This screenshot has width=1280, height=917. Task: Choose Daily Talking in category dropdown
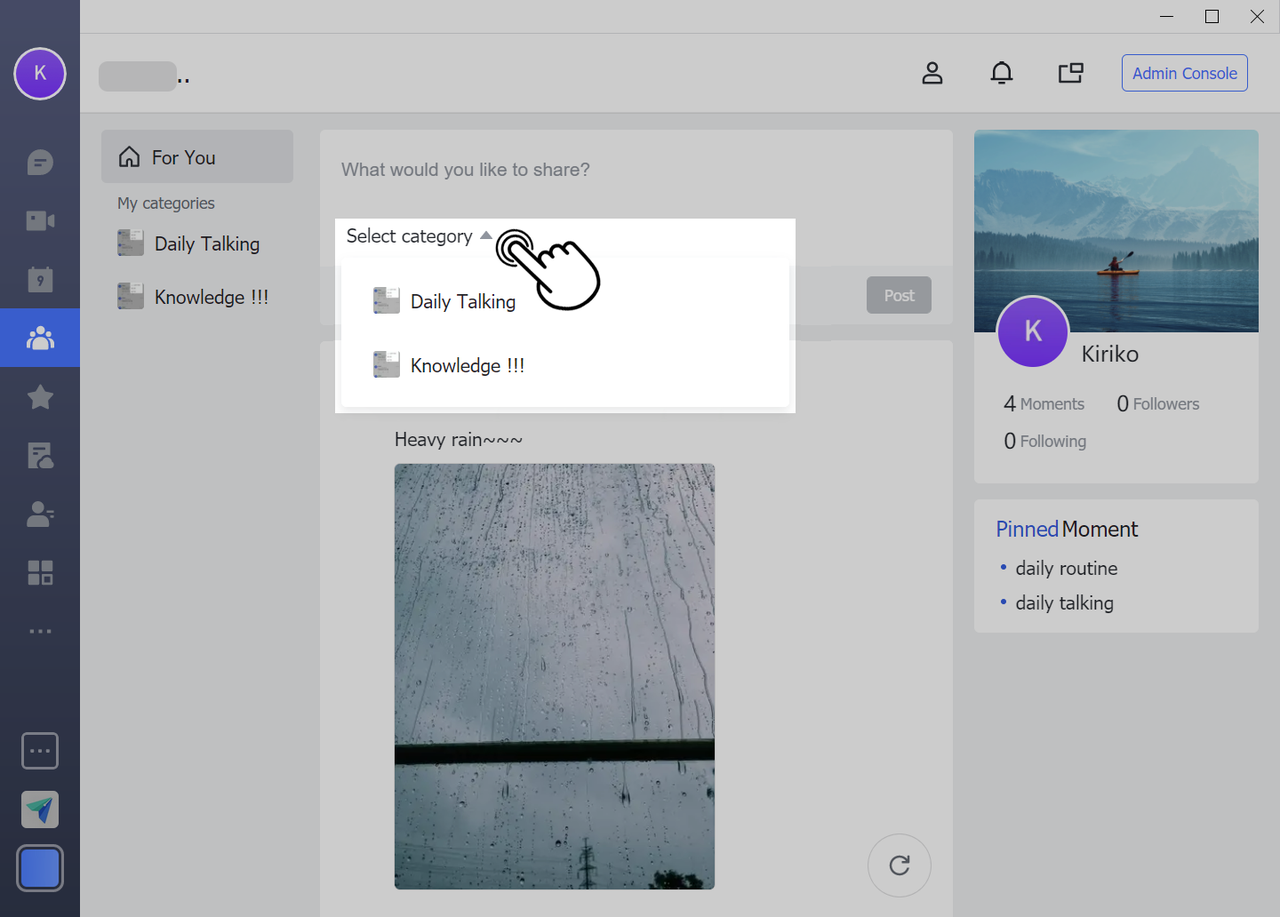462,301
